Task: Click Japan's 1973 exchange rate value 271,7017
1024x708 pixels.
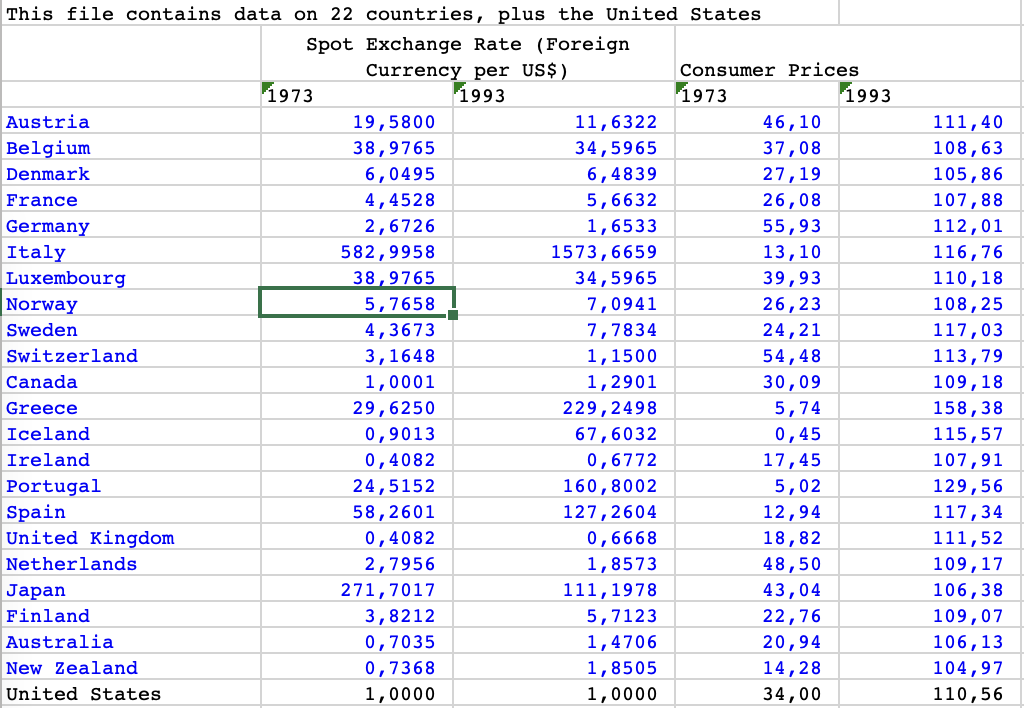Action: [357, 589]
